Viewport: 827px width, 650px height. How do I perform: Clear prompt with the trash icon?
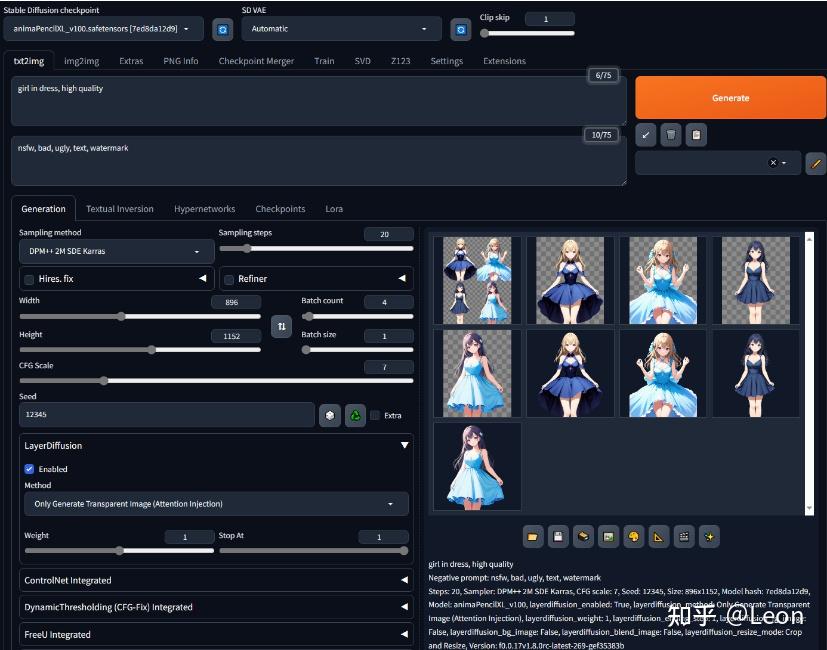tap(670, 135)
